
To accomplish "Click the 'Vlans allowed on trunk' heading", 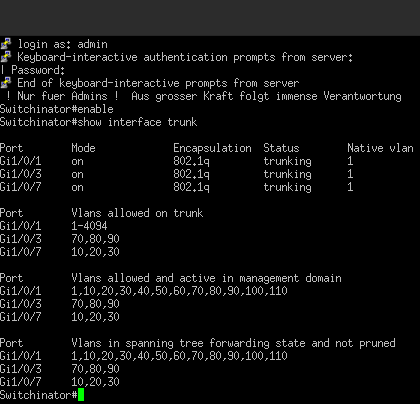I will tap(137, 213).
